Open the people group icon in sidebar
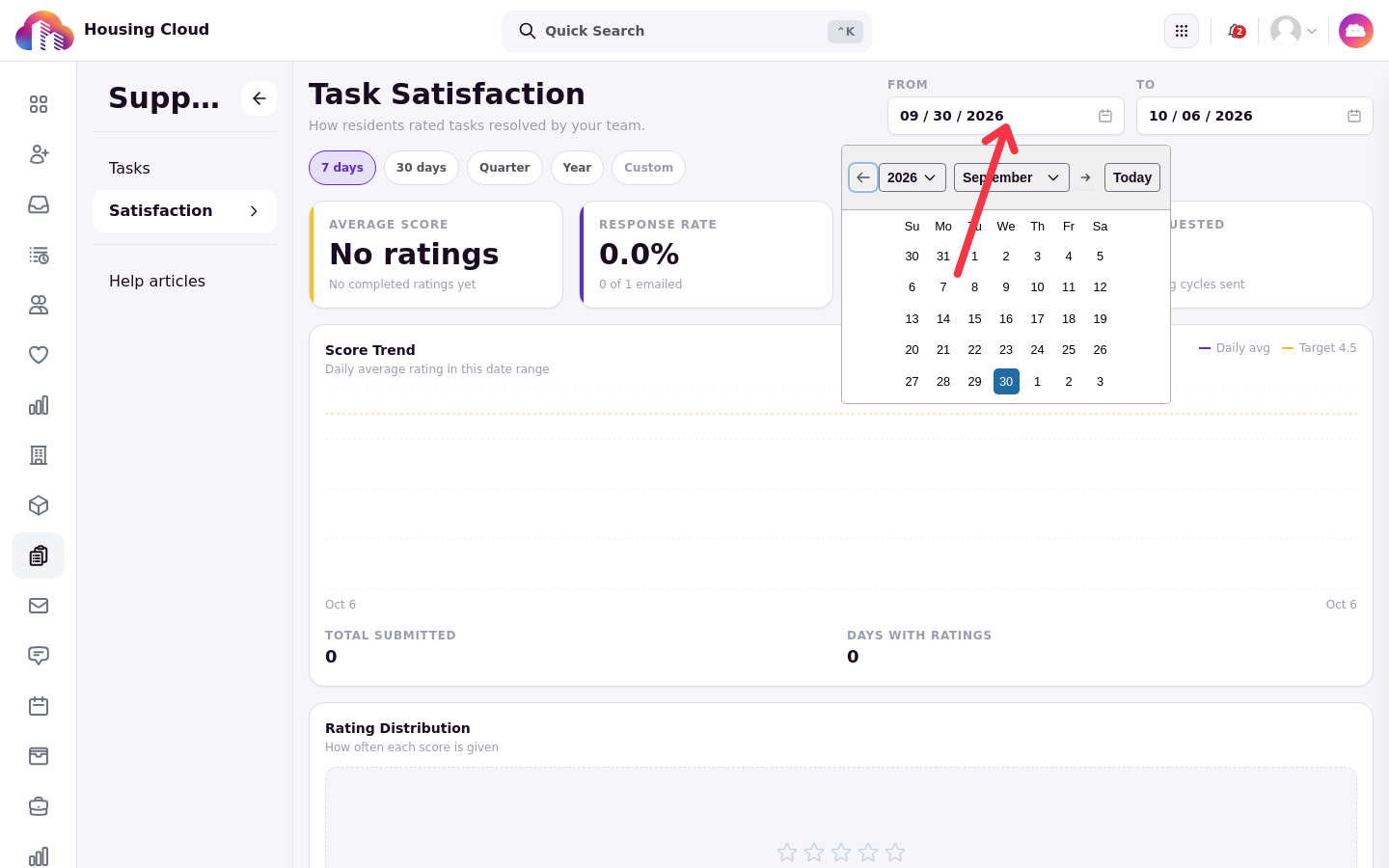 [39, 305]
